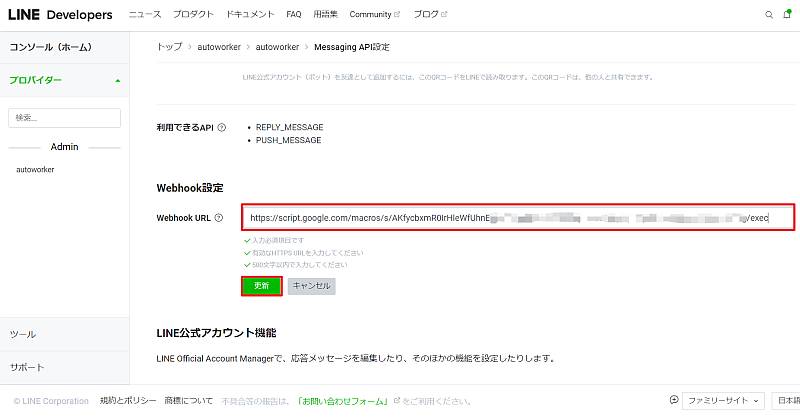Image resolution: width=800 pixels, height=417 pixels.
Task: Click the green 更新 button
Action: click(262, 286)
